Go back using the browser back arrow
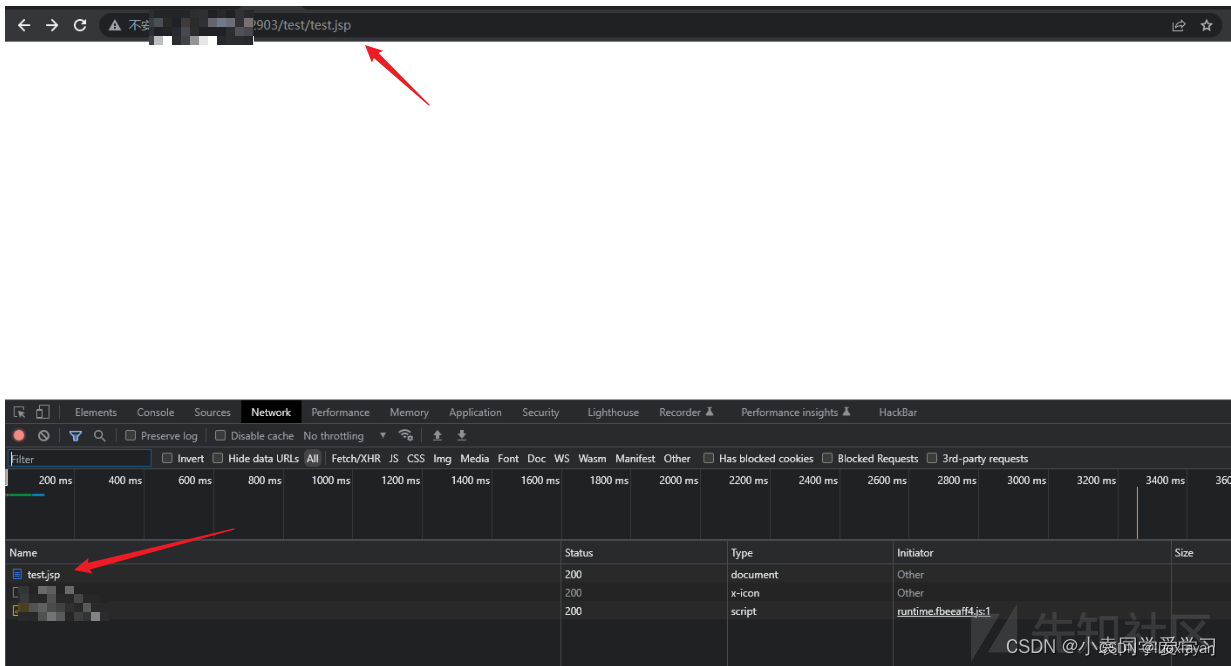Image resolution: width=1231 pixels, height=666 pixels. [24, 25]
